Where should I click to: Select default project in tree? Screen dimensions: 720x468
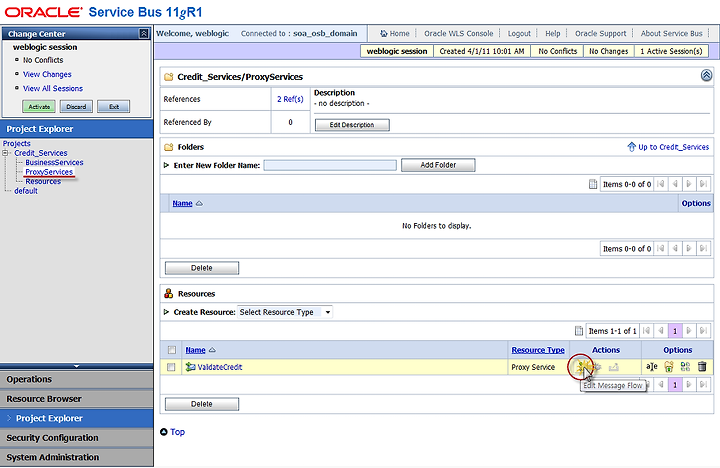point(26,191)
